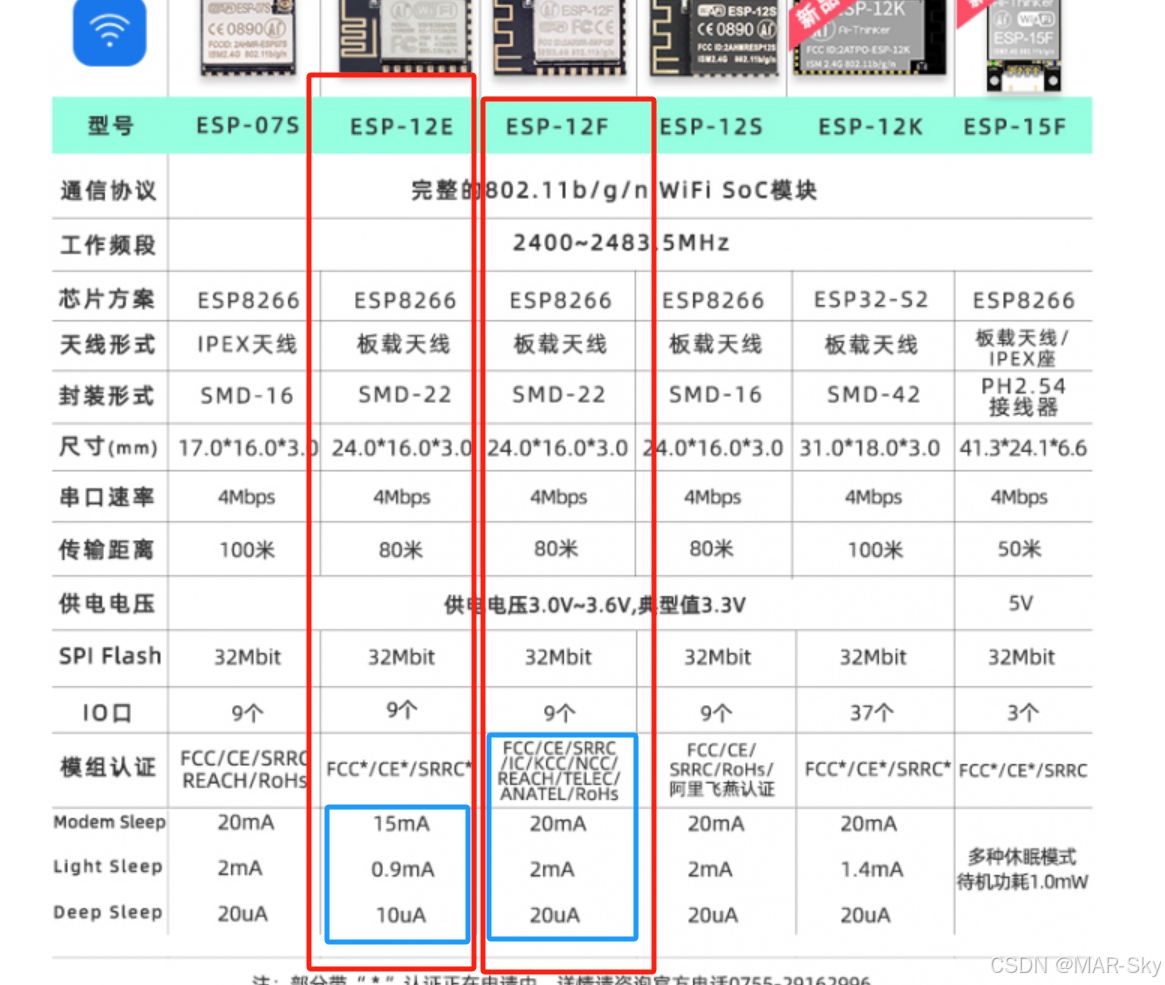This screenshot has width=1165, height=985.
Task: Click the Modem Sleep row label
Action: [109, 822]
